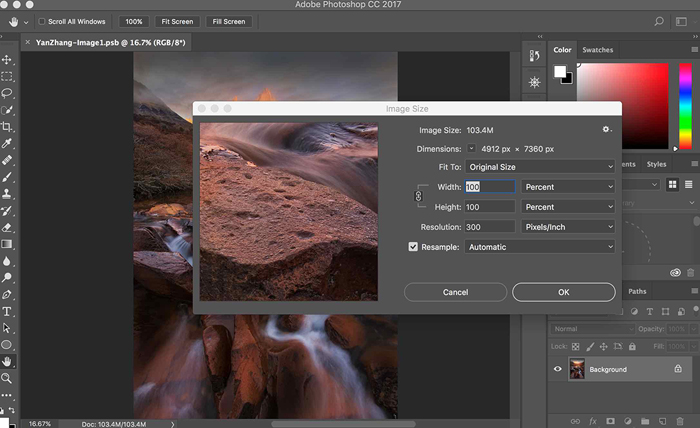Select the Lasso tool

(x=7, y=93)
